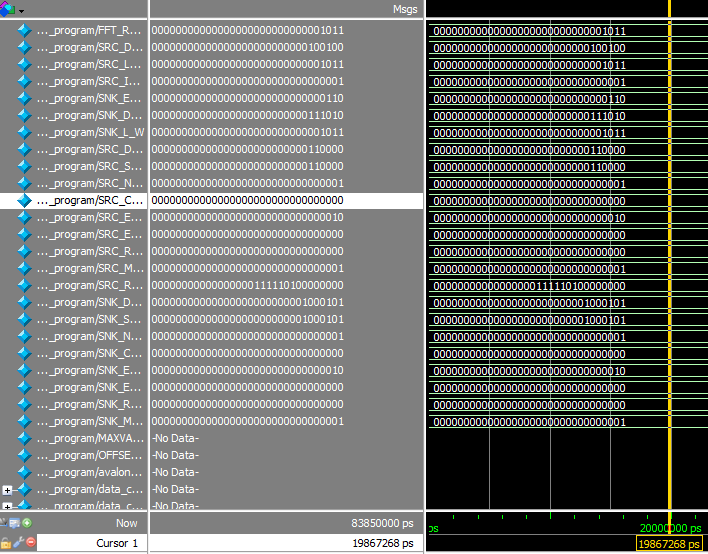
Task: Click the diamond icon of the SNK_C... signal
Action: (24, 353)
